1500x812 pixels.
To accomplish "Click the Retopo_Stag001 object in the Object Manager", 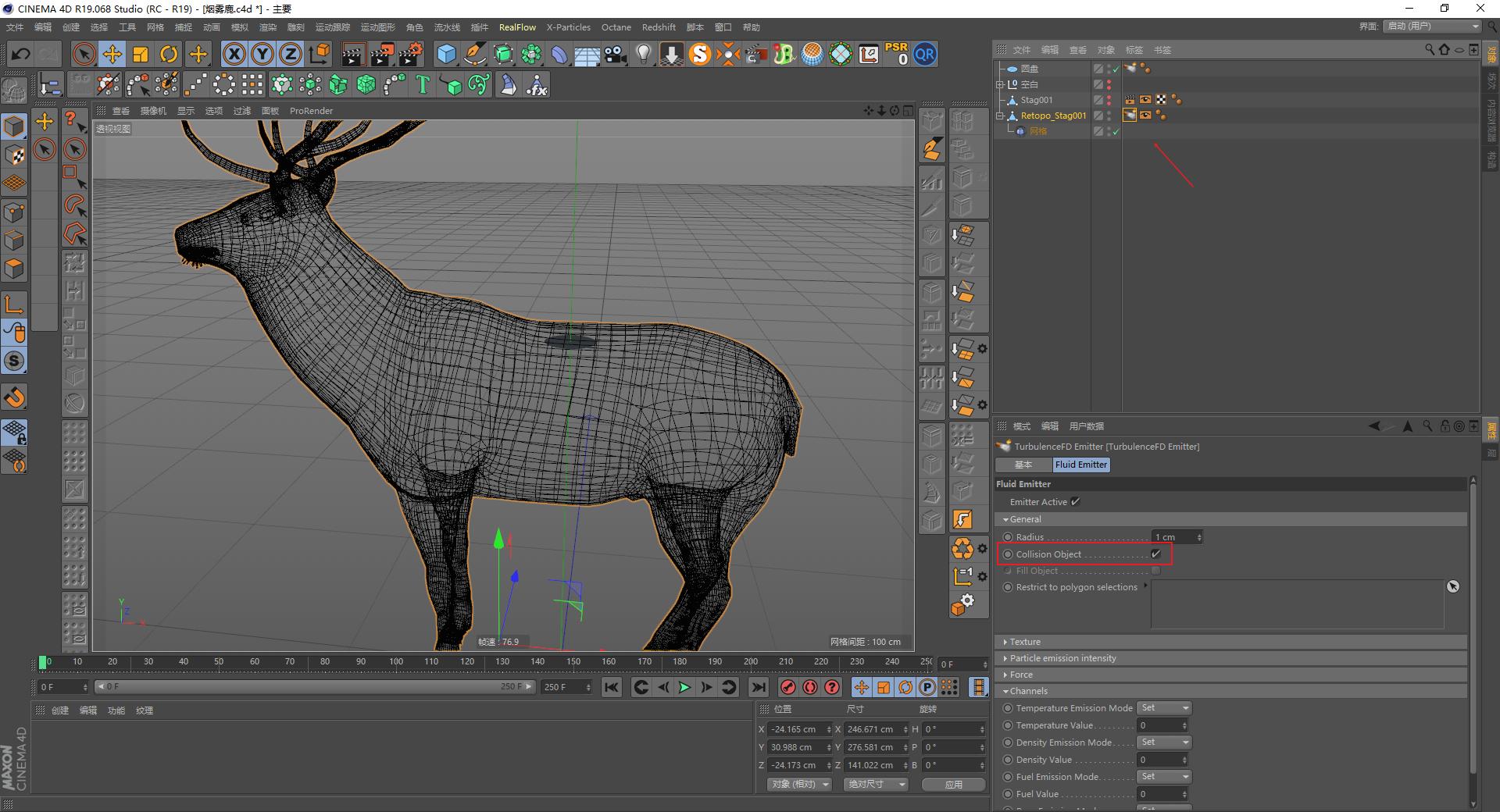I will pos(1053,115).
